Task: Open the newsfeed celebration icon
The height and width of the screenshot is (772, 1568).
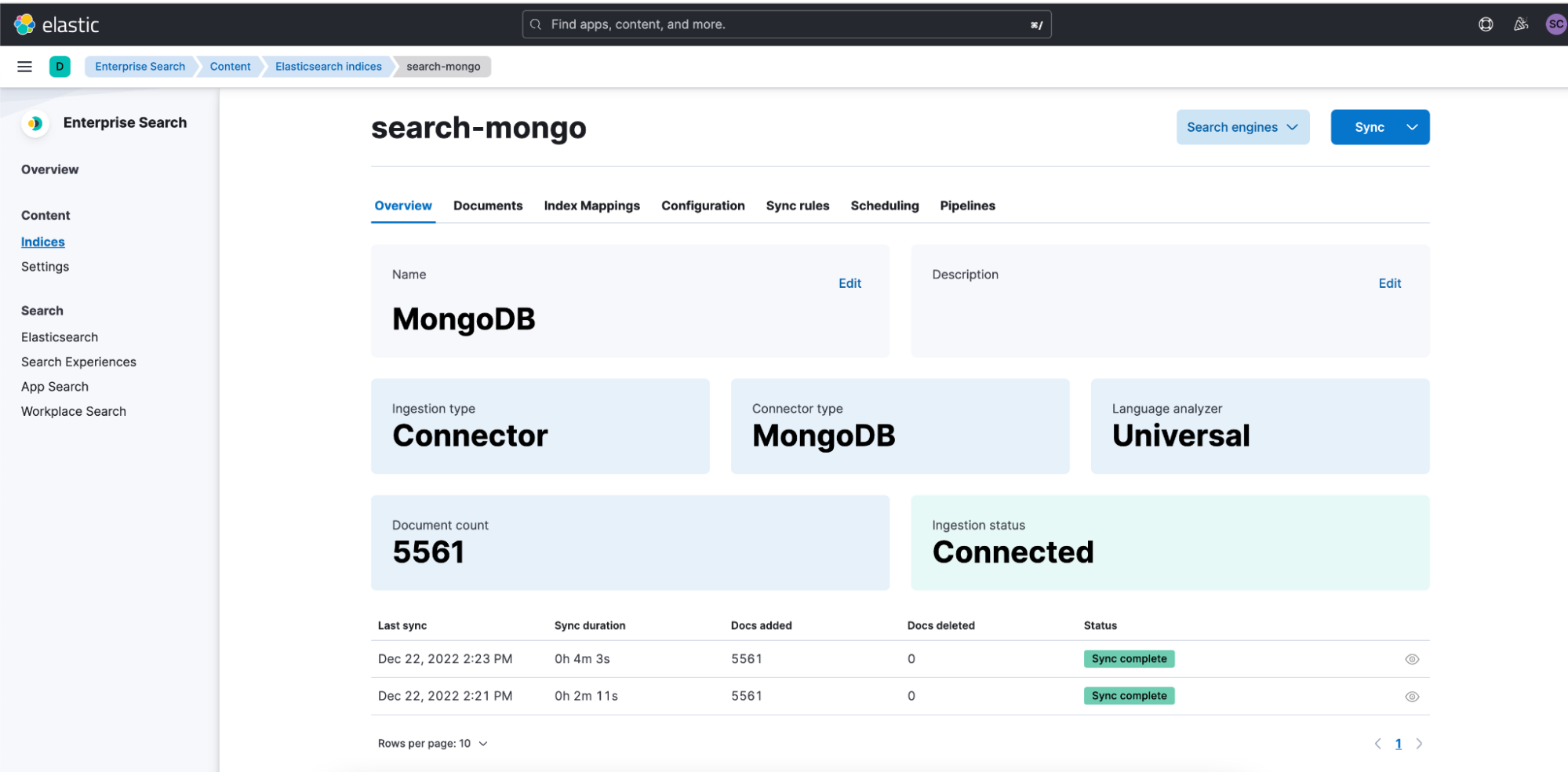Action: [x=1521, y=24]
